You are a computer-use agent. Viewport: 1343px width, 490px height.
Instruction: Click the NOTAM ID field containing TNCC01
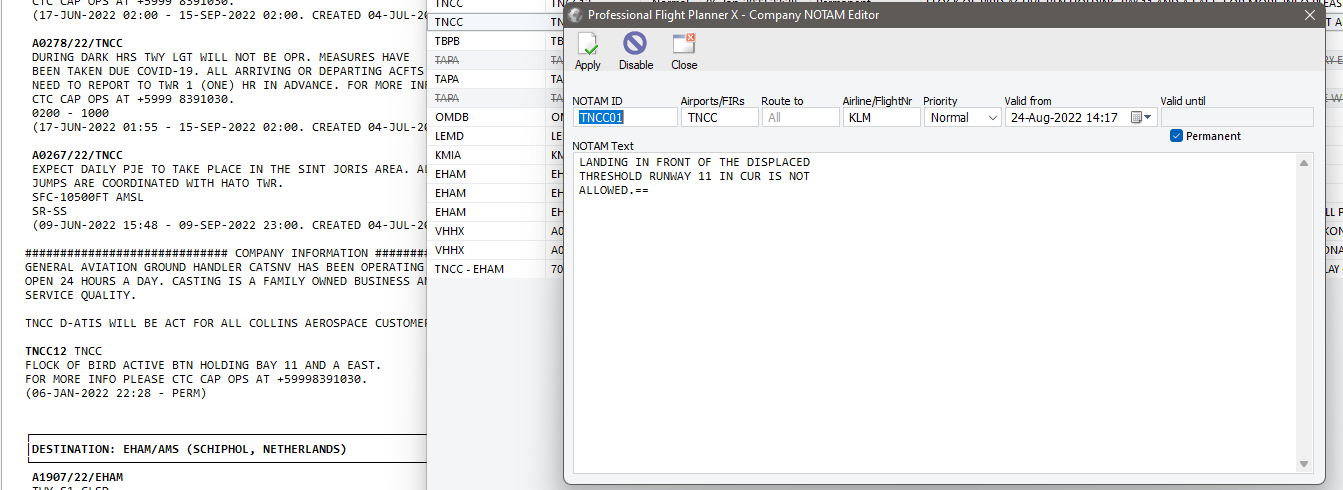[625, 117]
